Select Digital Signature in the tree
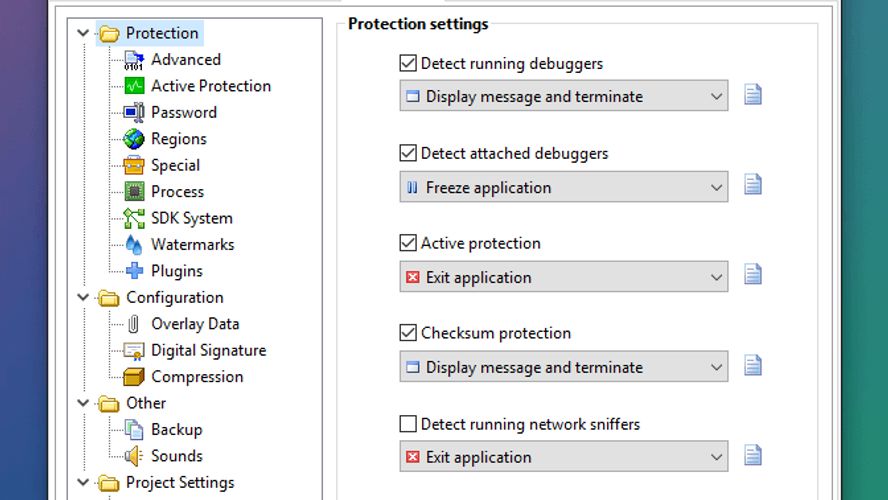 pos(208,351)
